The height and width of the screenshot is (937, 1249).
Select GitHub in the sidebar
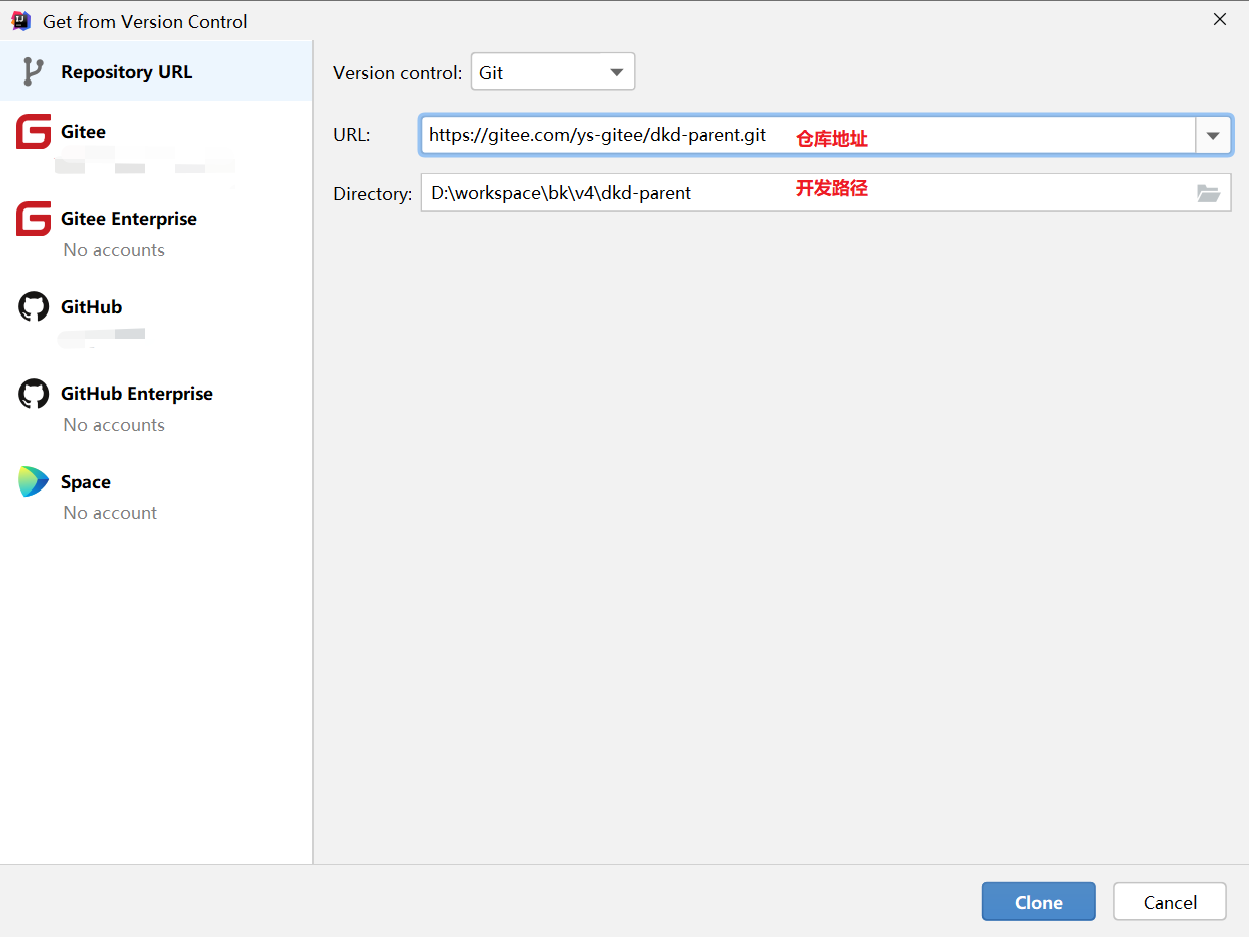[x=92, y=307]
